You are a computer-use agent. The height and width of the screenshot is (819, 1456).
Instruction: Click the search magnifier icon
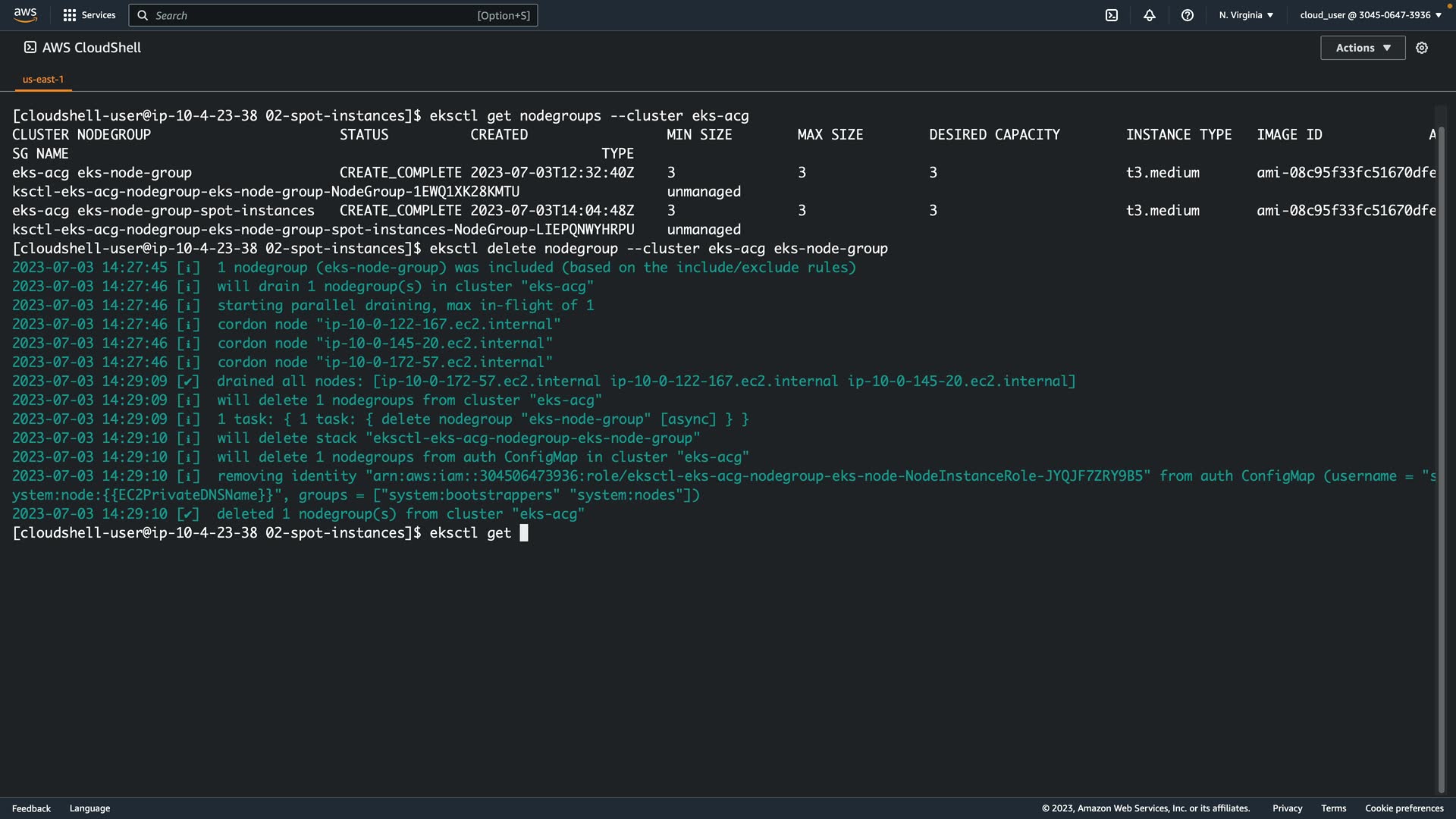[143, 15]
